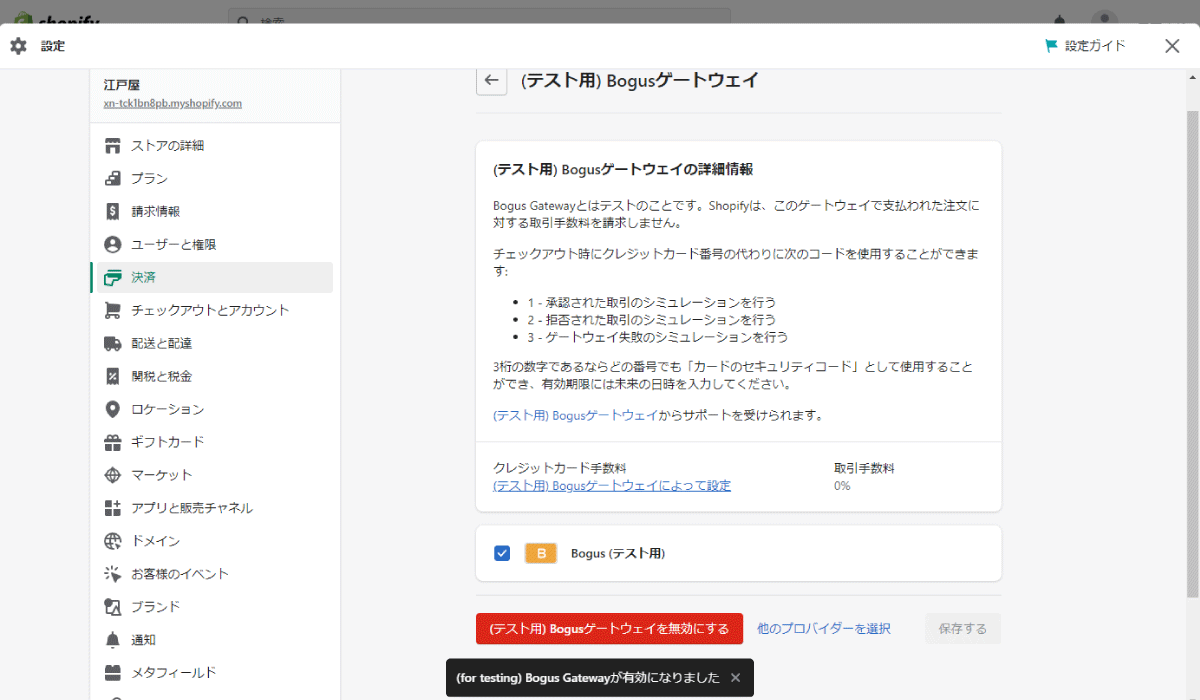
Task: Click the top bar notification bell
Action: pyautogui.click(x=1060, y=19)
